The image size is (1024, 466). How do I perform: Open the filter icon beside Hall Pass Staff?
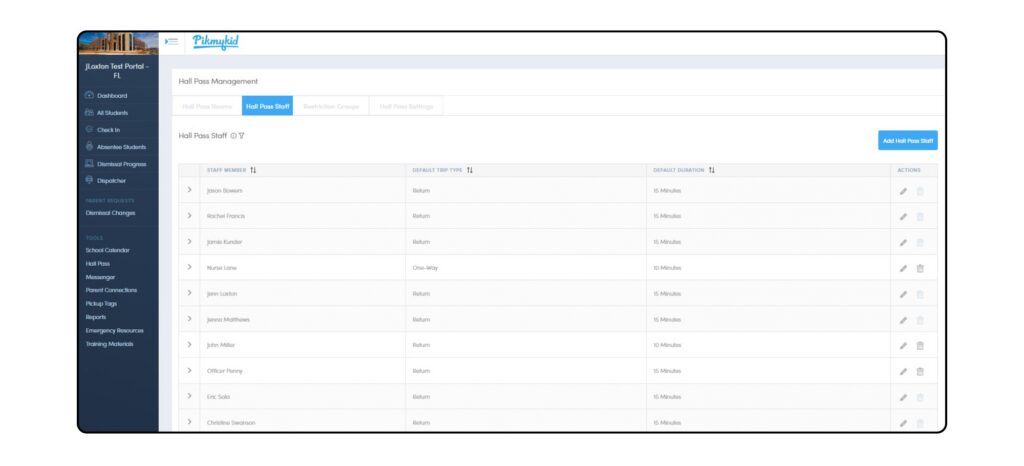click(242, 136)
